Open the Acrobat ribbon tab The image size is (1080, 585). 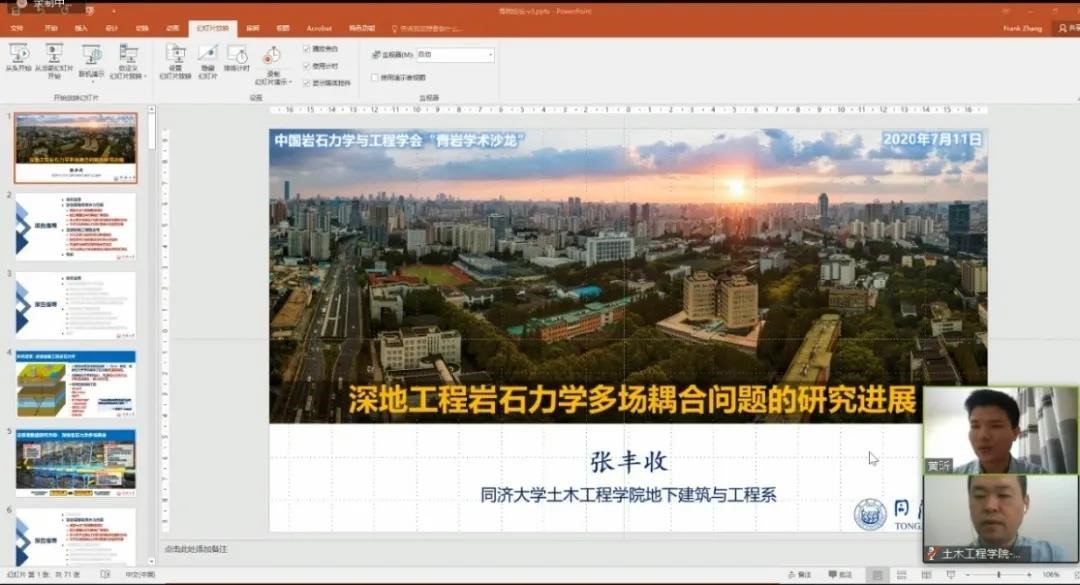click(x=319, y=28)
